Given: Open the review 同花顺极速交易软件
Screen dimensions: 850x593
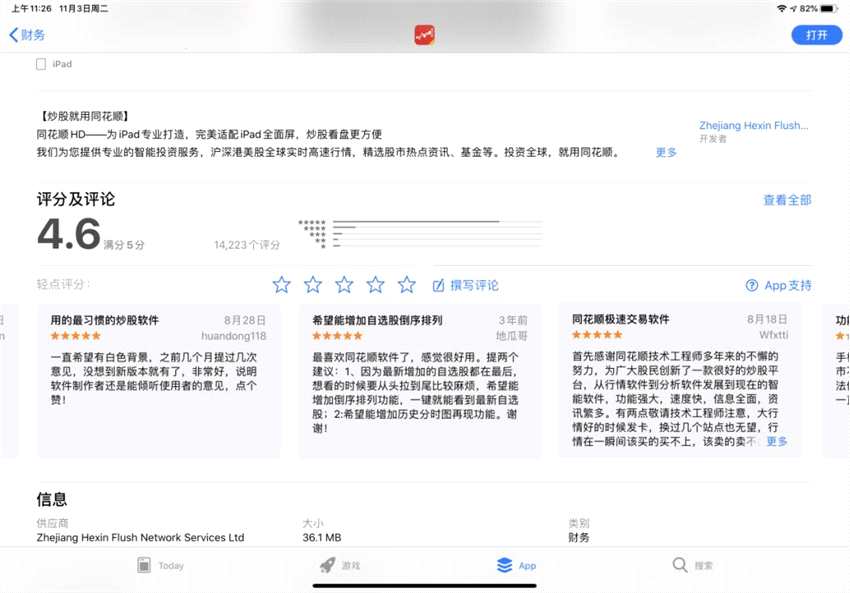Looking at the screenshot, I should pyautogui.click(x=679, y=381).
